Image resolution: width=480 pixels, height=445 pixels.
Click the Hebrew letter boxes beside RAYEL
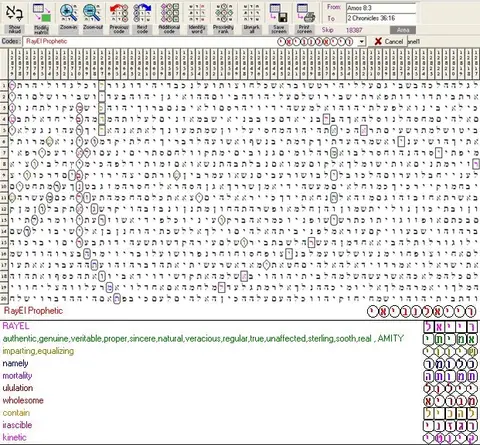tap(451, 327)
